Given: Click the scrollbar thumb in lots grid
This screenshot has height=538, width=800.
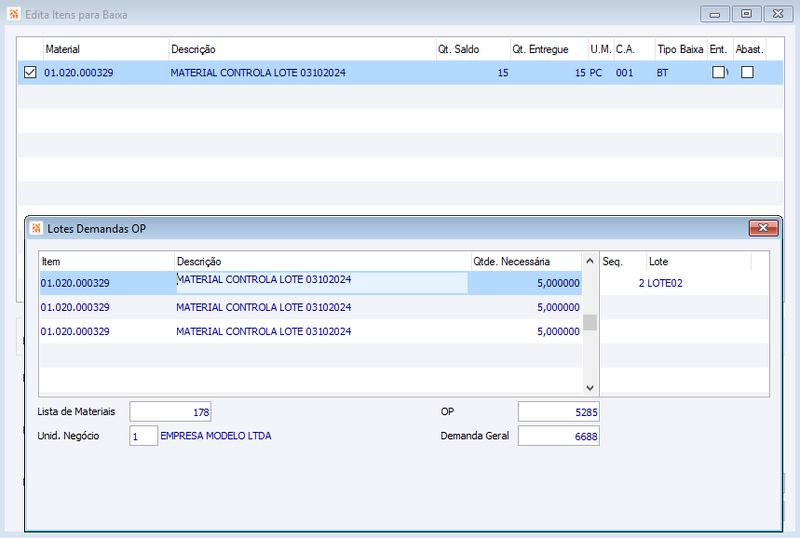Looking at the screenshot, I should click(x=590, y=323).
